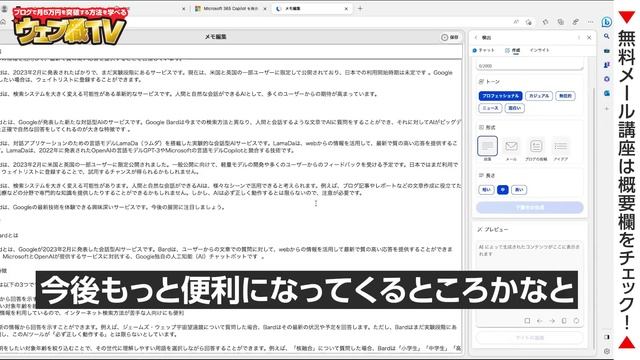Select the 熱狂的 tone option

565,96
